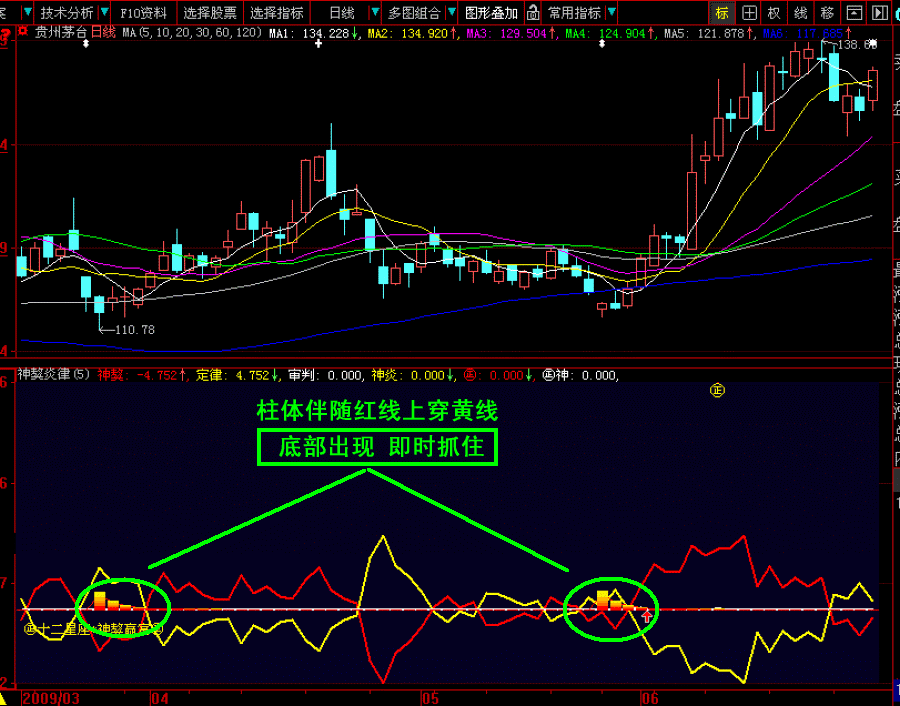Image resolution: width=900 pixels, height=706 pixels.
Task: Click the 04 month marker on time axis
Action: [160, 698]
